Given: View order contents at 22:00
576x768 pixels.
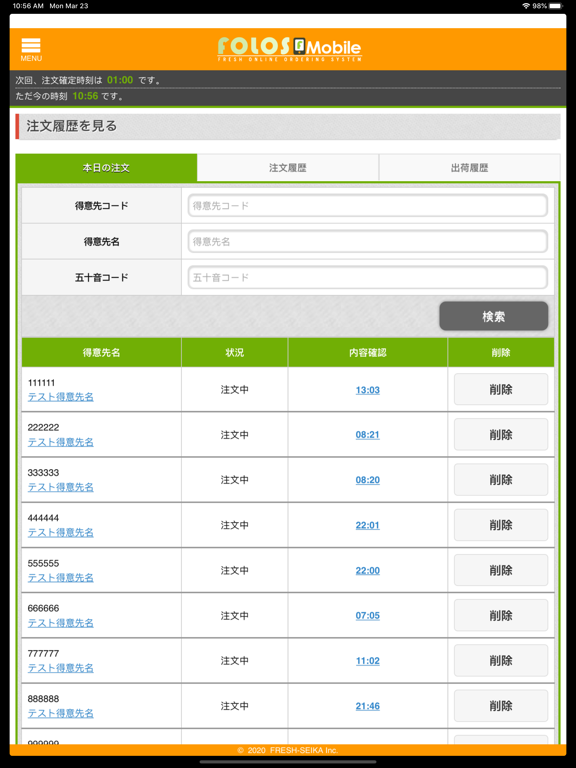Looking at the screenshot, I should point(368,570).
